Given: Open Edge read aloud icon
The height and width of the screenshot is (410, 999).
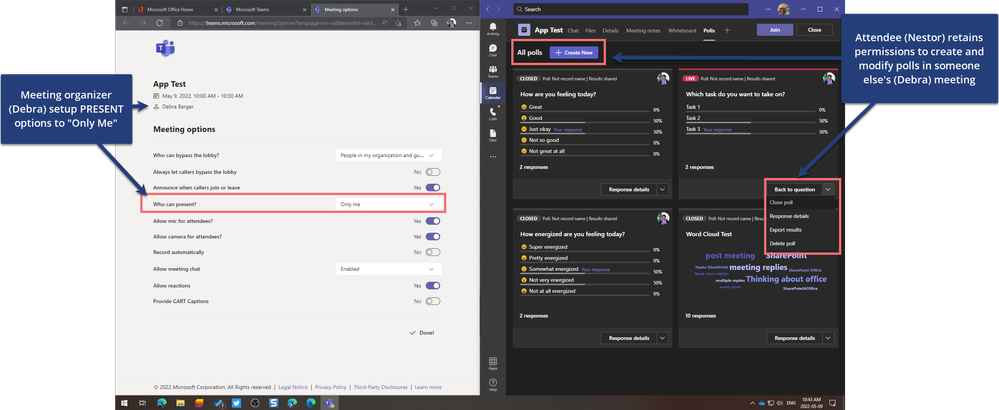Looking at the screenshot, I should 385,22.
